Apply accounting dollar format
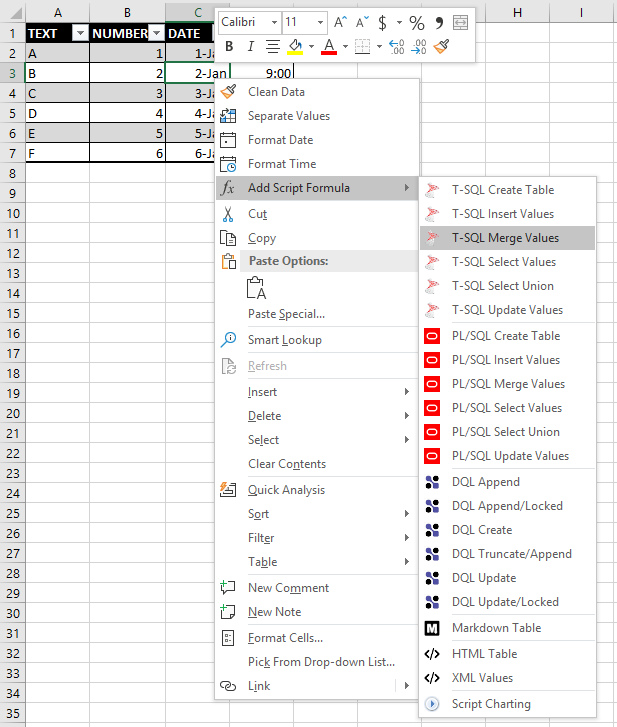 [382, 22]
